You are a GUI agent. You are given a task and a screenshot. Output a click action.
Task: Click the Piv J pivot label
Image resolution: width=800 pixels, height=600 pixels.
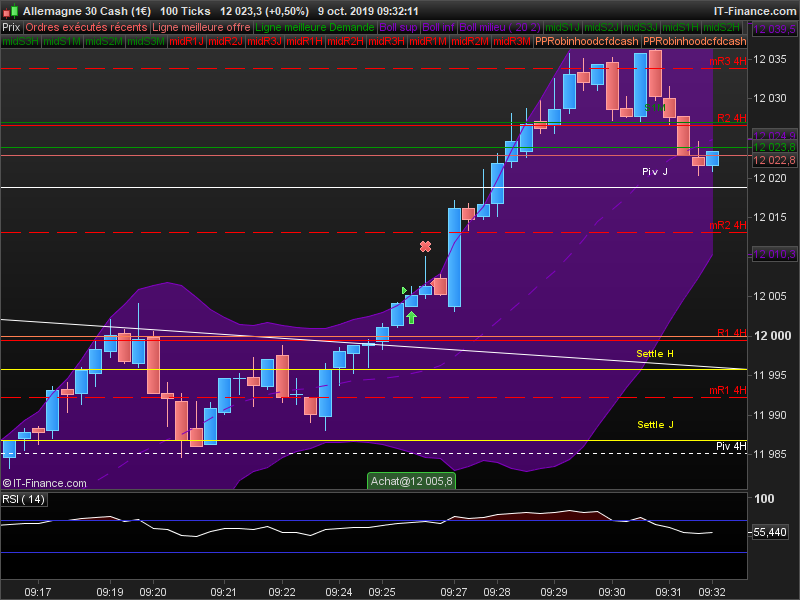(x=655, y=171)
